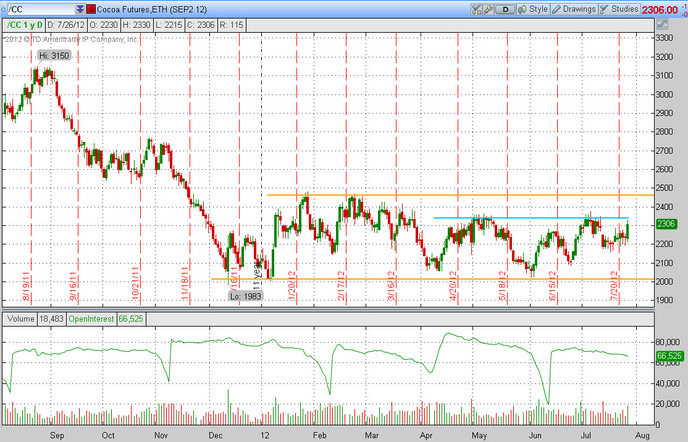Click the green 66,525 open interest marker
688x442 pixels.
click(669, 356)
